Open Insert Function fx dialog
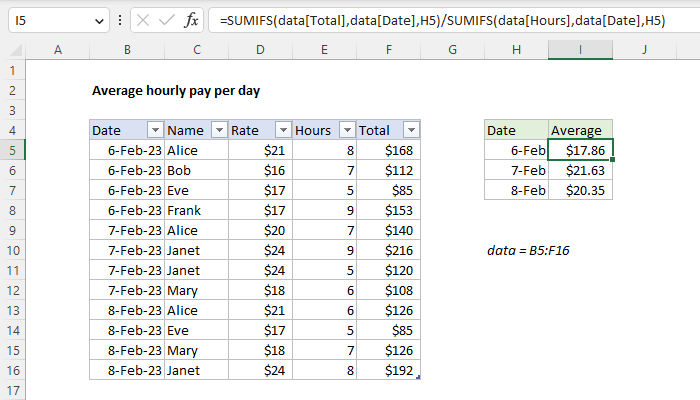Viewport: 700px width, 400px height. 191,21
